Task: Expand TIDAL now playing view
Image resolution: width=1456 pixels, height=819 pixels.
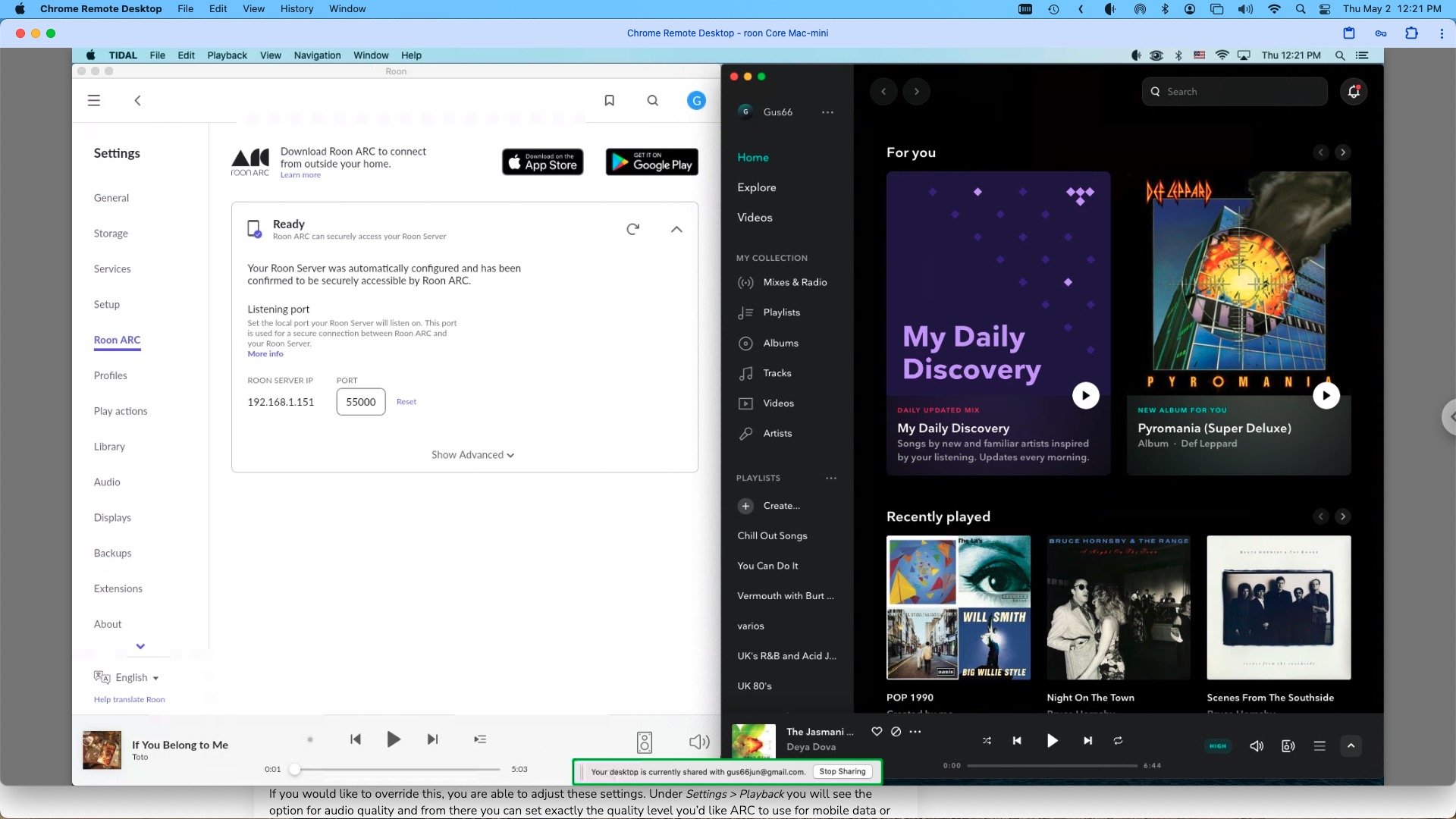Action: [x=1351, y=746]
